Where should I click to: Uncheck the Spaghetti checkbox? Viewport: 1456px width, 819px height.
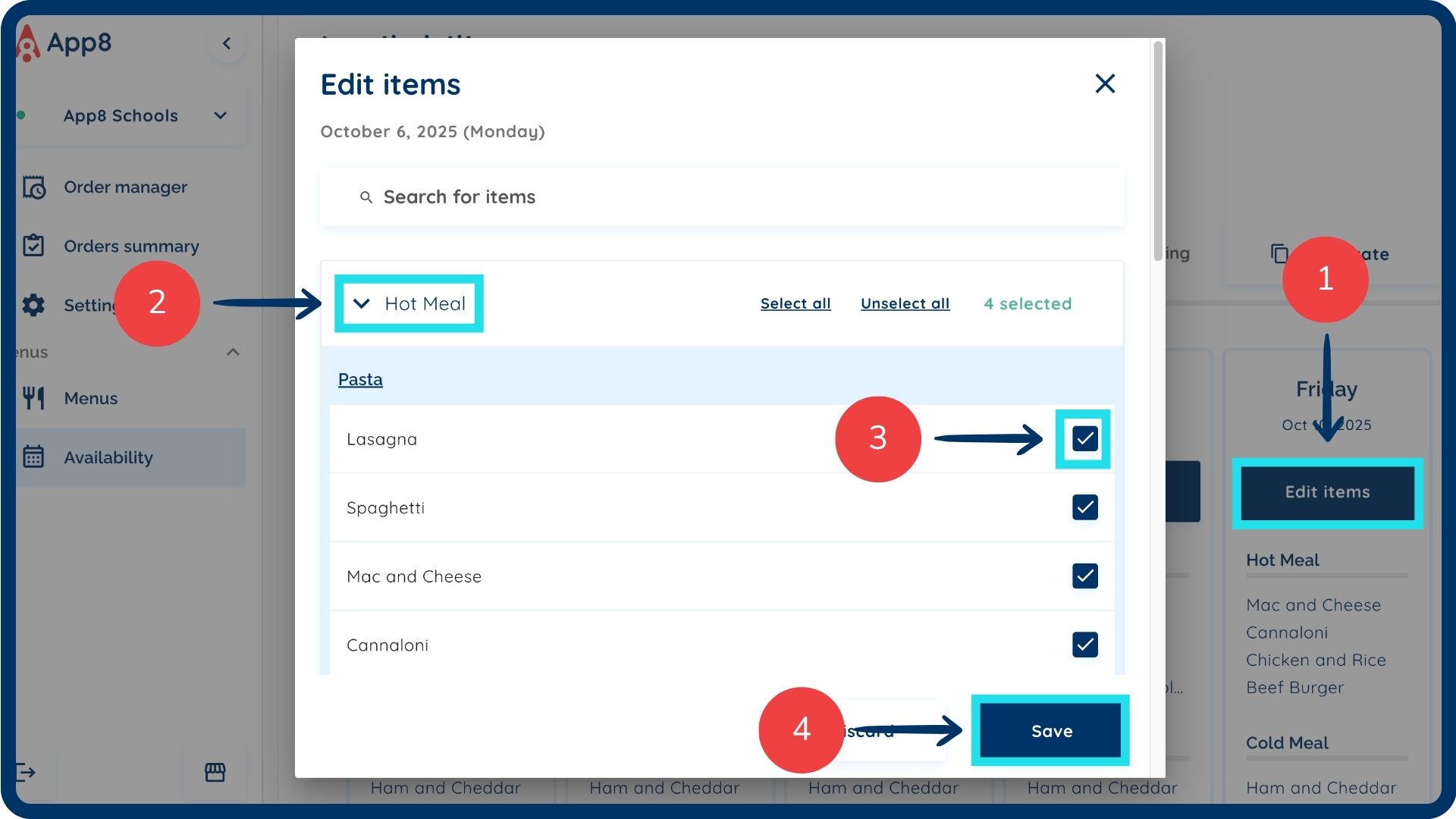(1084, 507)
